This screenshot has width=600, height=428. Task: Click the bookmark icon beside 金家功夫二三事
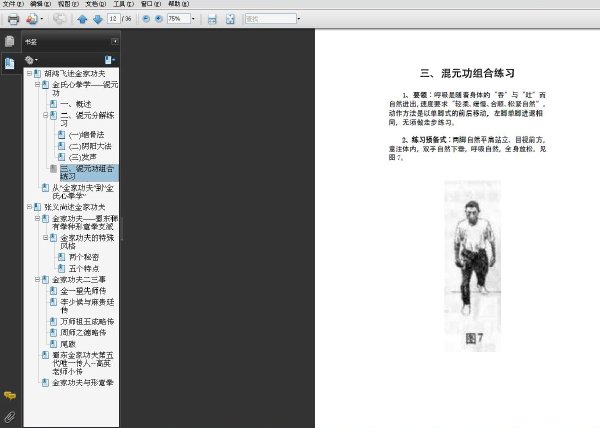coord(45,280)
